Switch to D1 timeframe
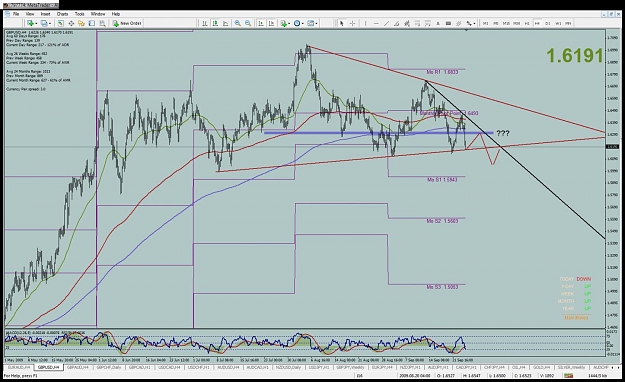This screenshot has width=625, height=382. pyautogui.click(x=548, y=24)
